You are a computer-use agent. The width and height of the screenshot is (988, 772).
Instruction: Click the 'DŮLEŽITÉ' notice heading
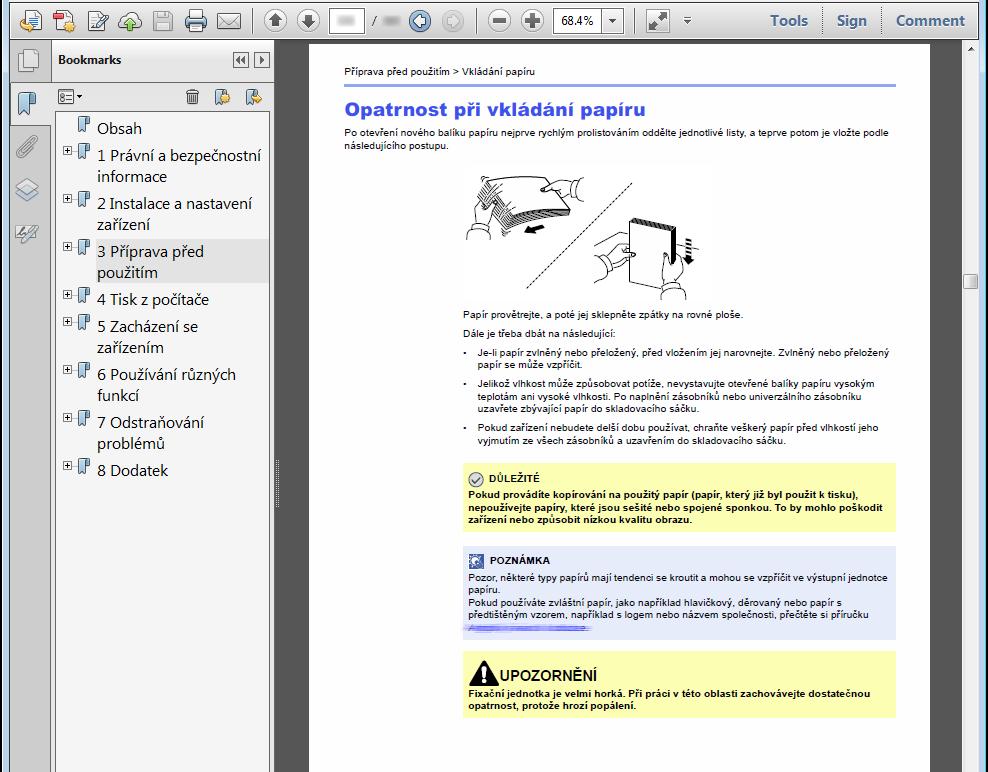pyautogui.click(x=514, y=478)
